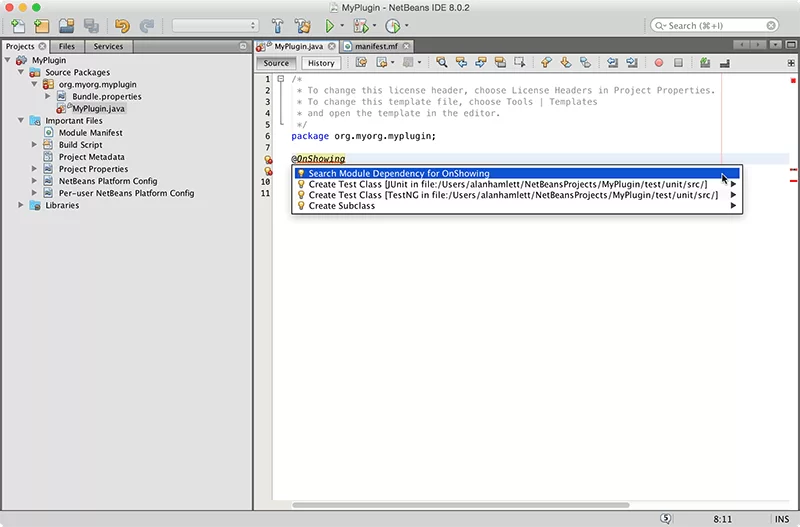Click the Stop Macro Recording square icon
The width and height of the screenshot is (800, 527).
click(x=678, y=63)
